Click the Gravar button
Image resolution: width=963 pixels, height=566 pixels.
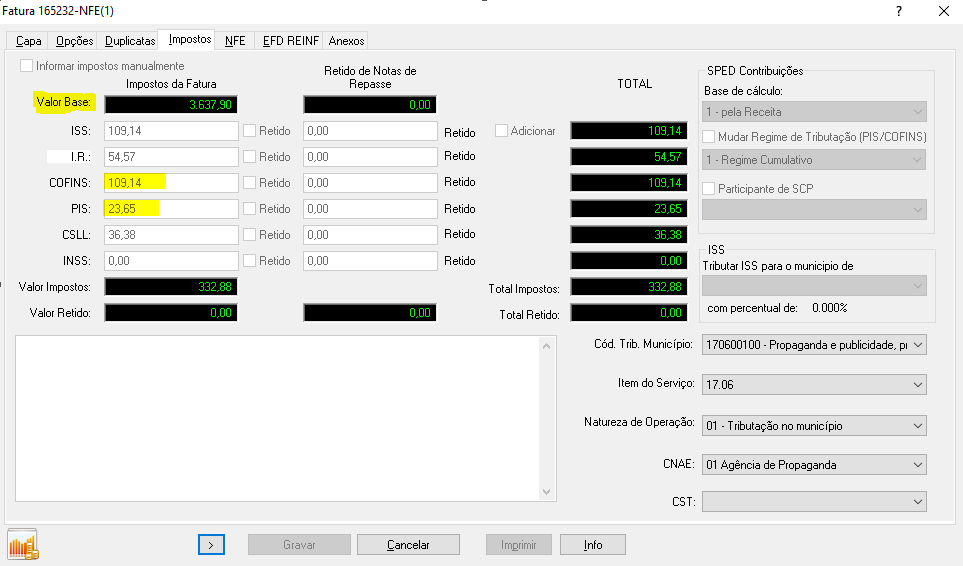[x=299, y=545]
